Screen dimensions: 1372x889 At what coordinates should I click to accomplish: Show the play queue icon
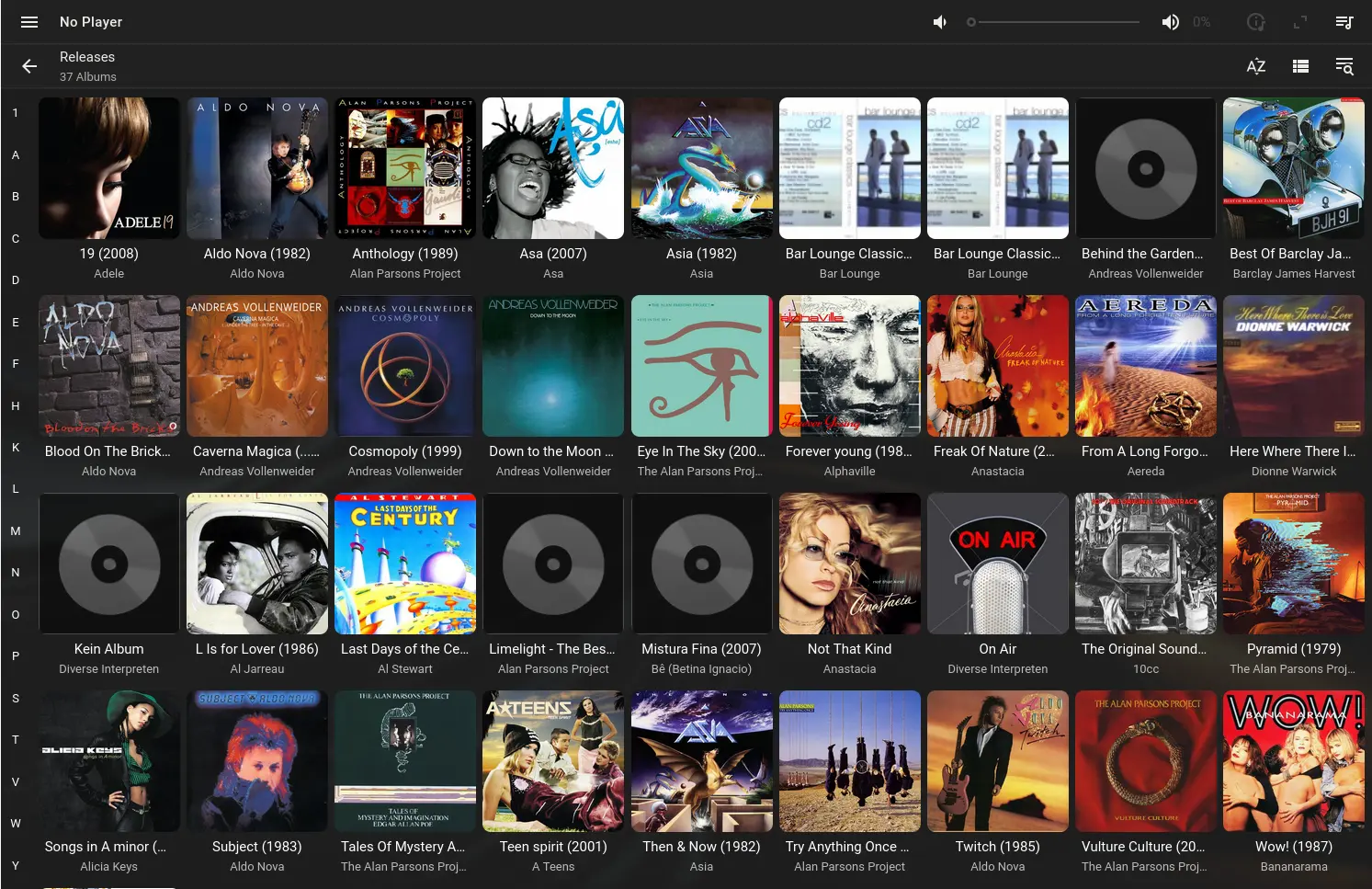tap(1344, 22)
